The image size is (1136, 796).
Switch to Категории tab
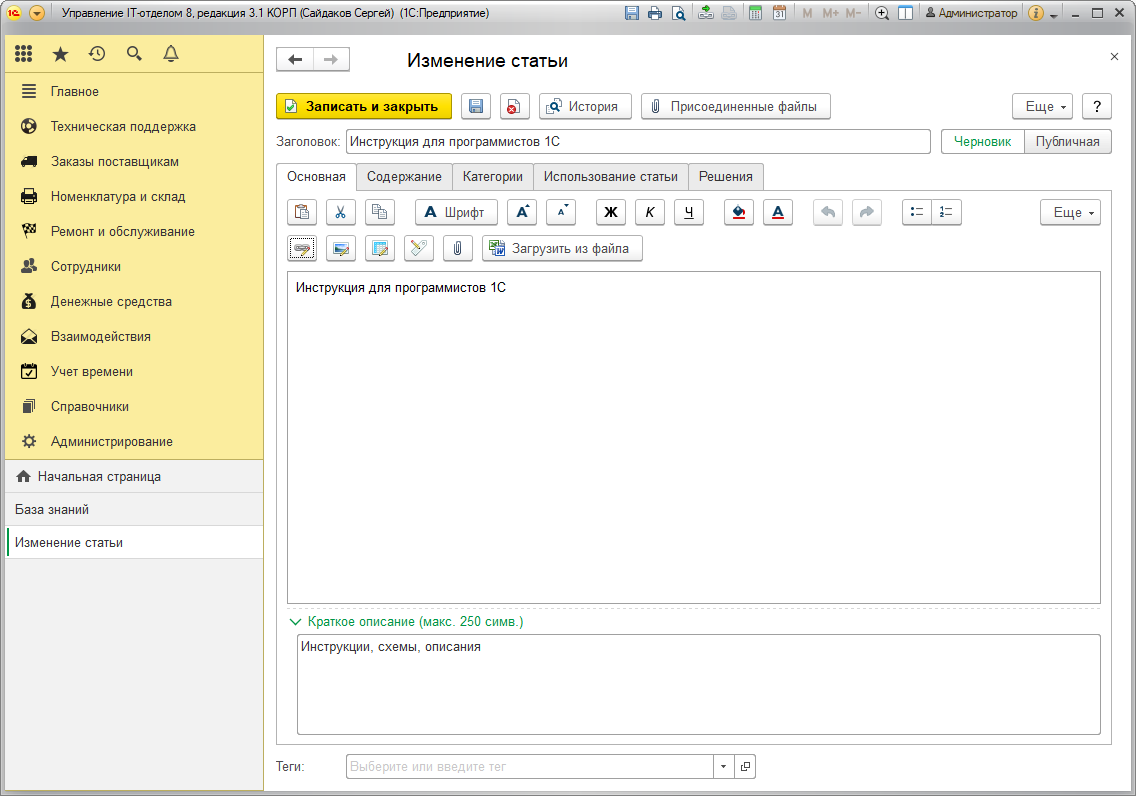click(493, 177)
